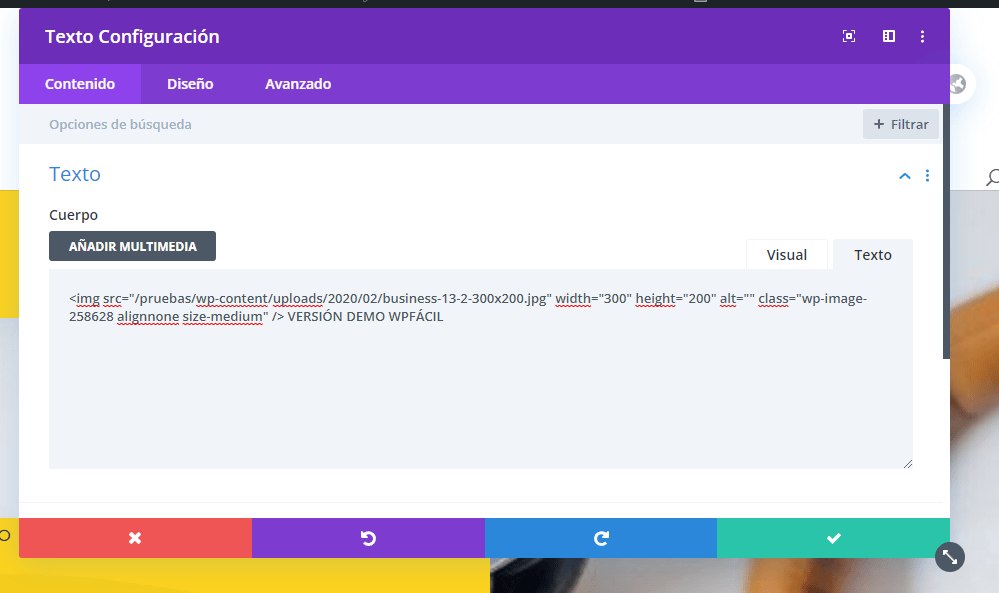Screen dimensions: 999x593
Task: Toggle fullscreen expand modal icon in header
Action: click(x=849, y=36)
